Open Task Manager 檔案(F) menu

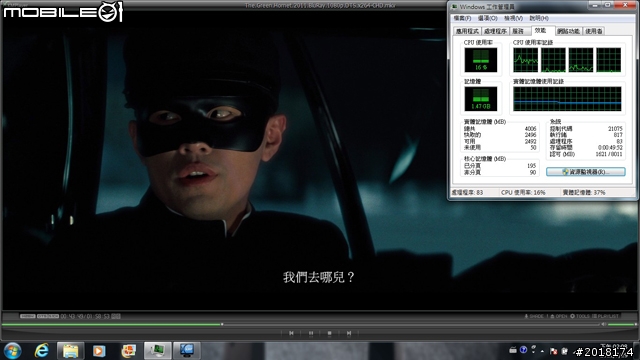pos(462,18)
